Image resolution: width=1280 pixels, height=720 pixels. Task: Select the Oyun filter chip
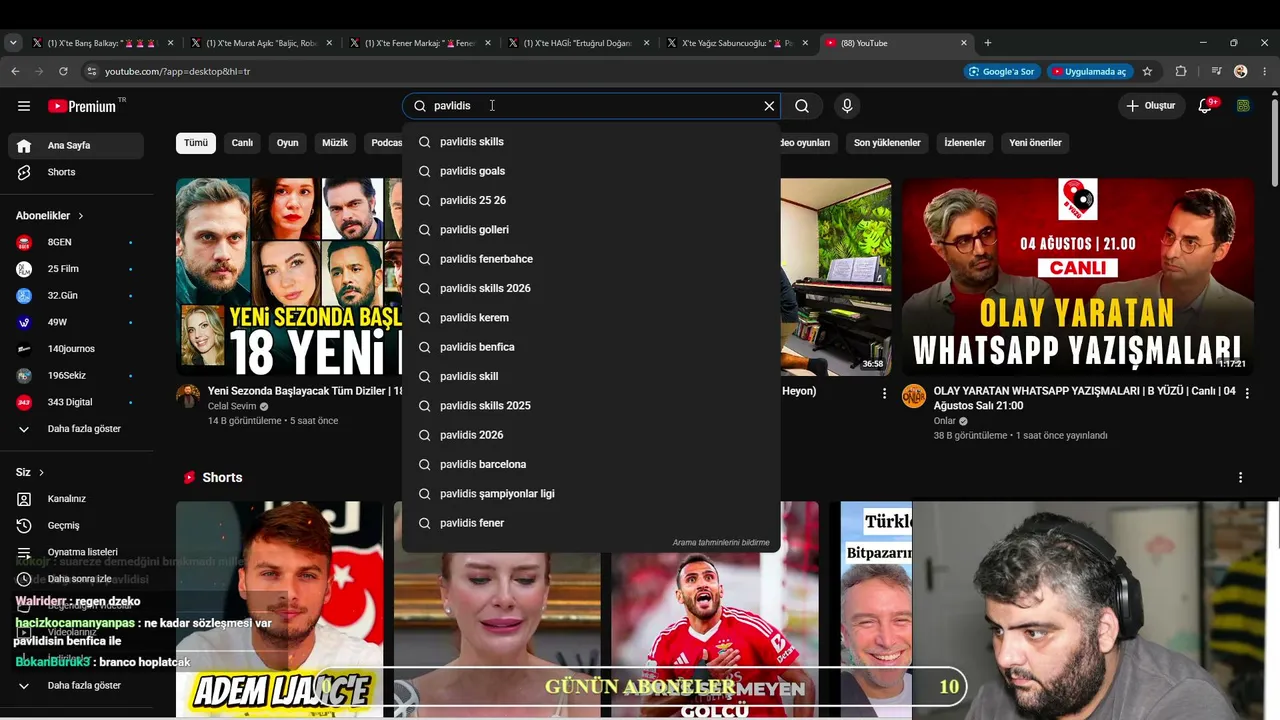coord(288,143)
